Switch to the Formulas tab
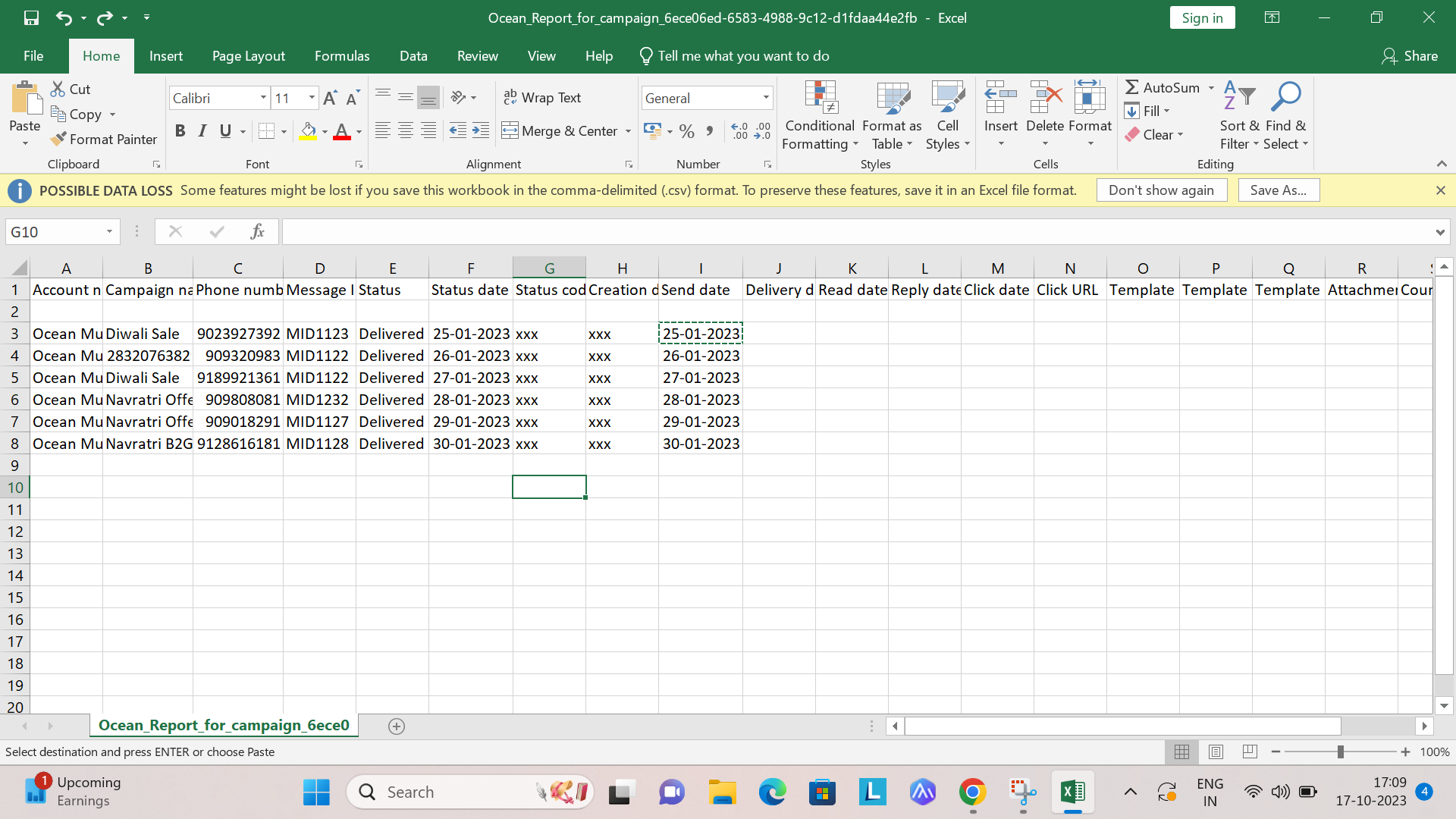This screenshot has width=1456, height=819. pos(342,56)
